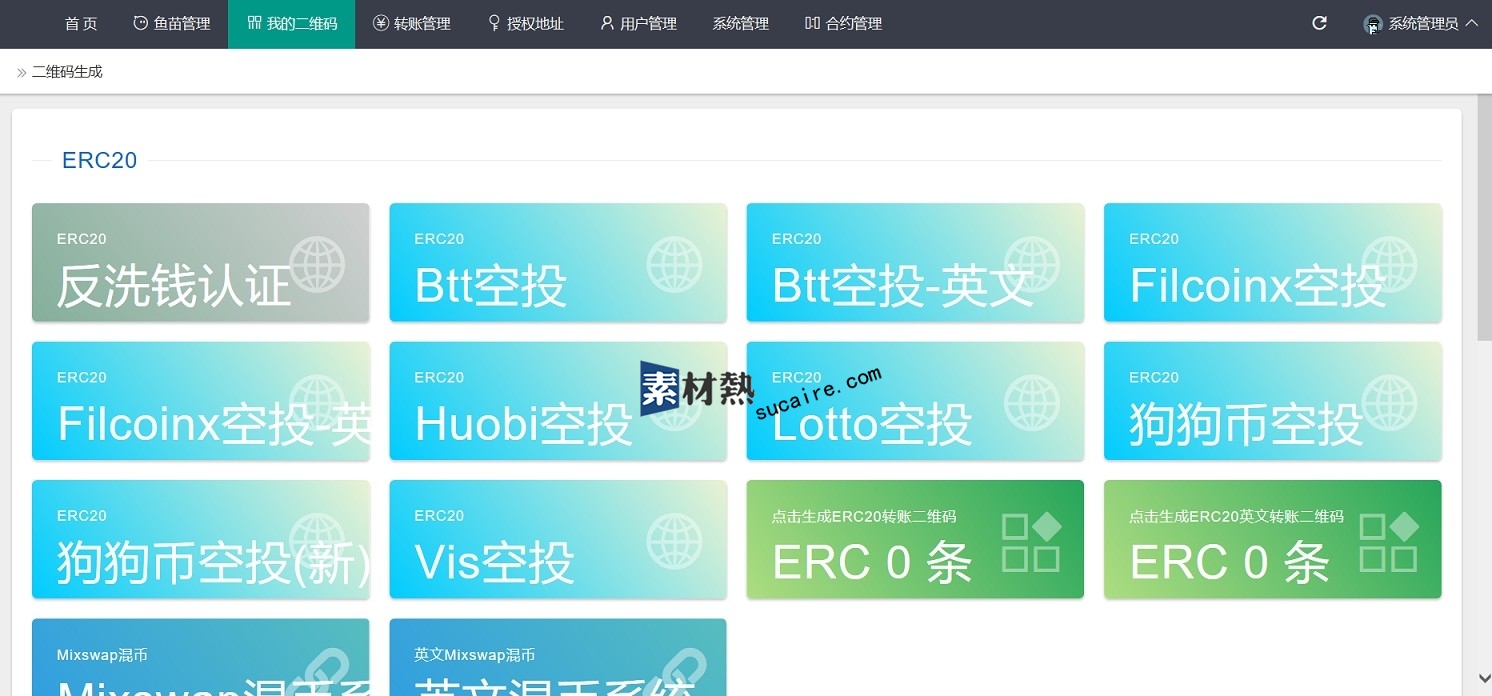
Task: Open the 合约管理 menu
Action: tap(843, 24)
